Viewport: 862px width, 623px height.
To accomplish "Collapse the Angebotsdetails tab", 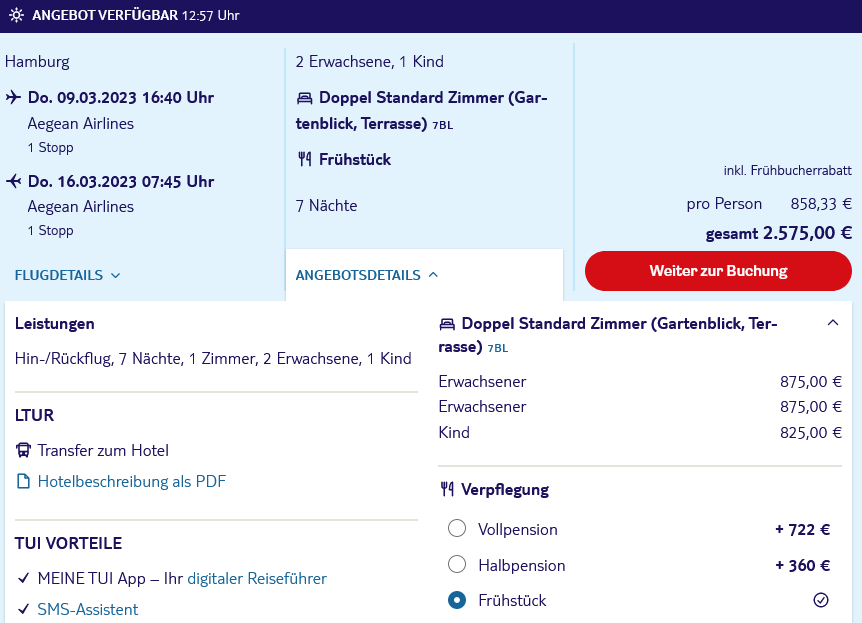I will (367, 275).
